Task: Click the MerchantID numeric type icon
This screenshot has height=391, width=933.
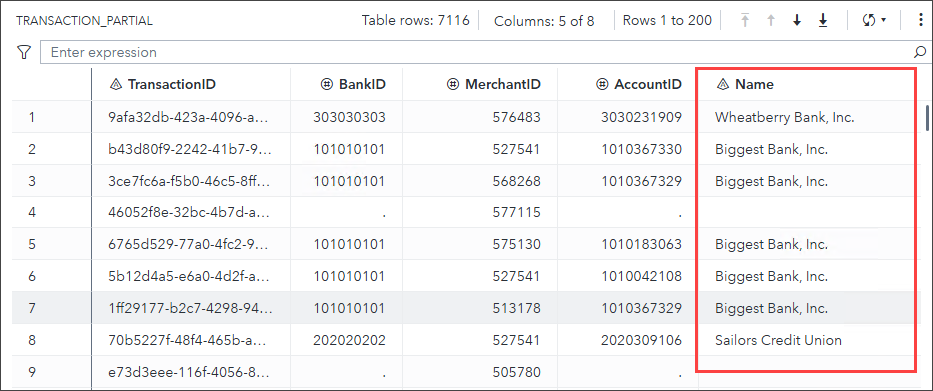Action: tap(453, 85)
